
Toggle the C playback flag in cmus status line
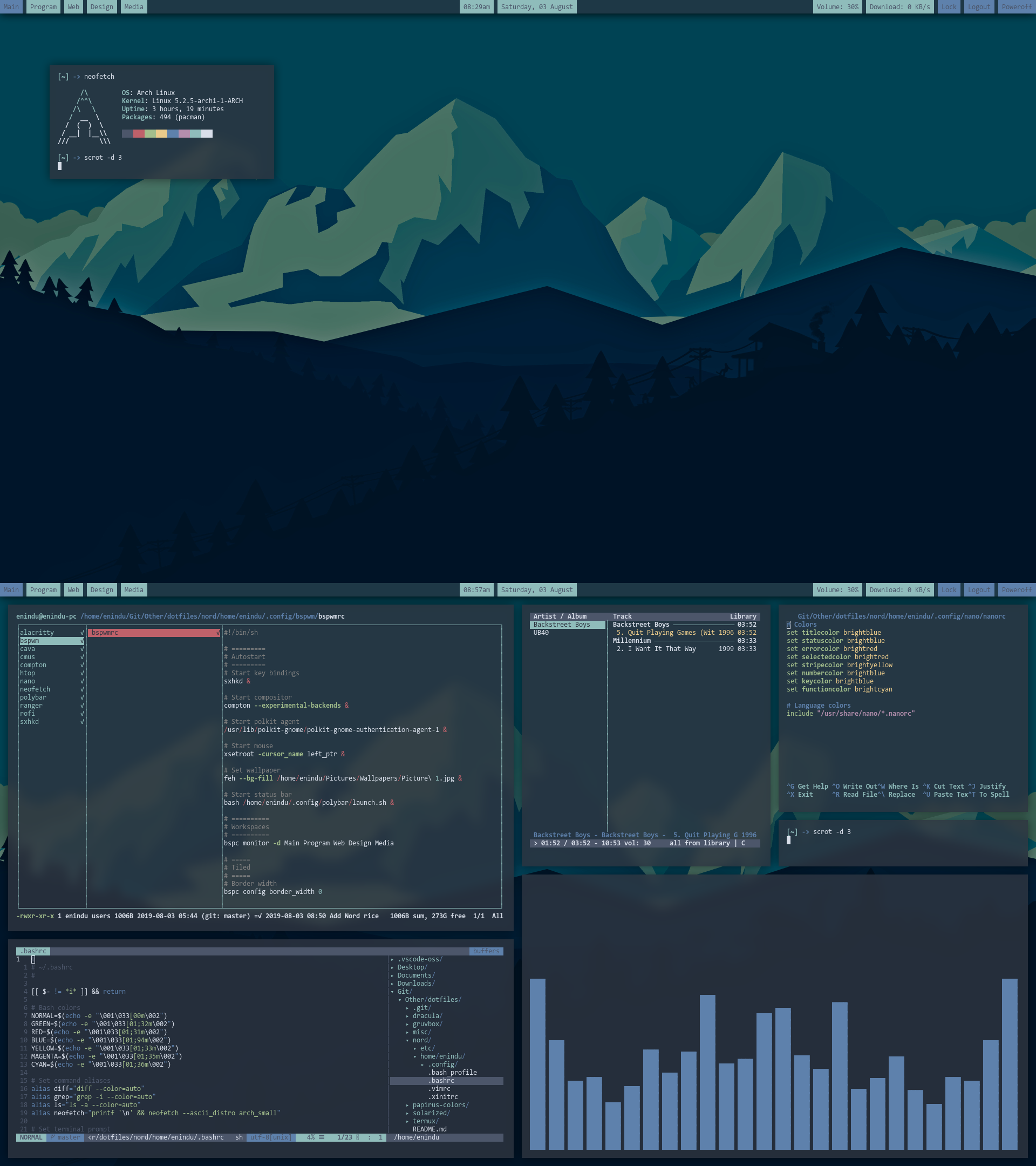coord(743,843)
